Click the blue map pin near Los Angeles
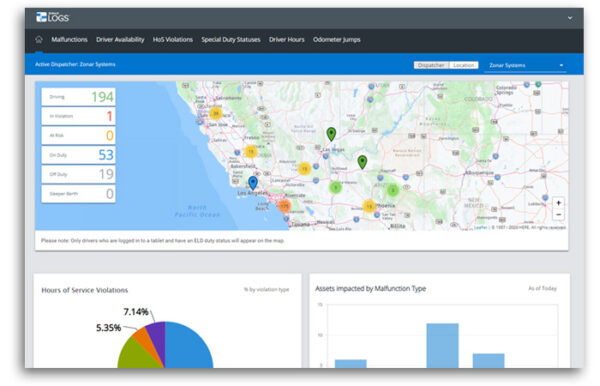This screenshot has width=600, height=386. click(253, 183)
